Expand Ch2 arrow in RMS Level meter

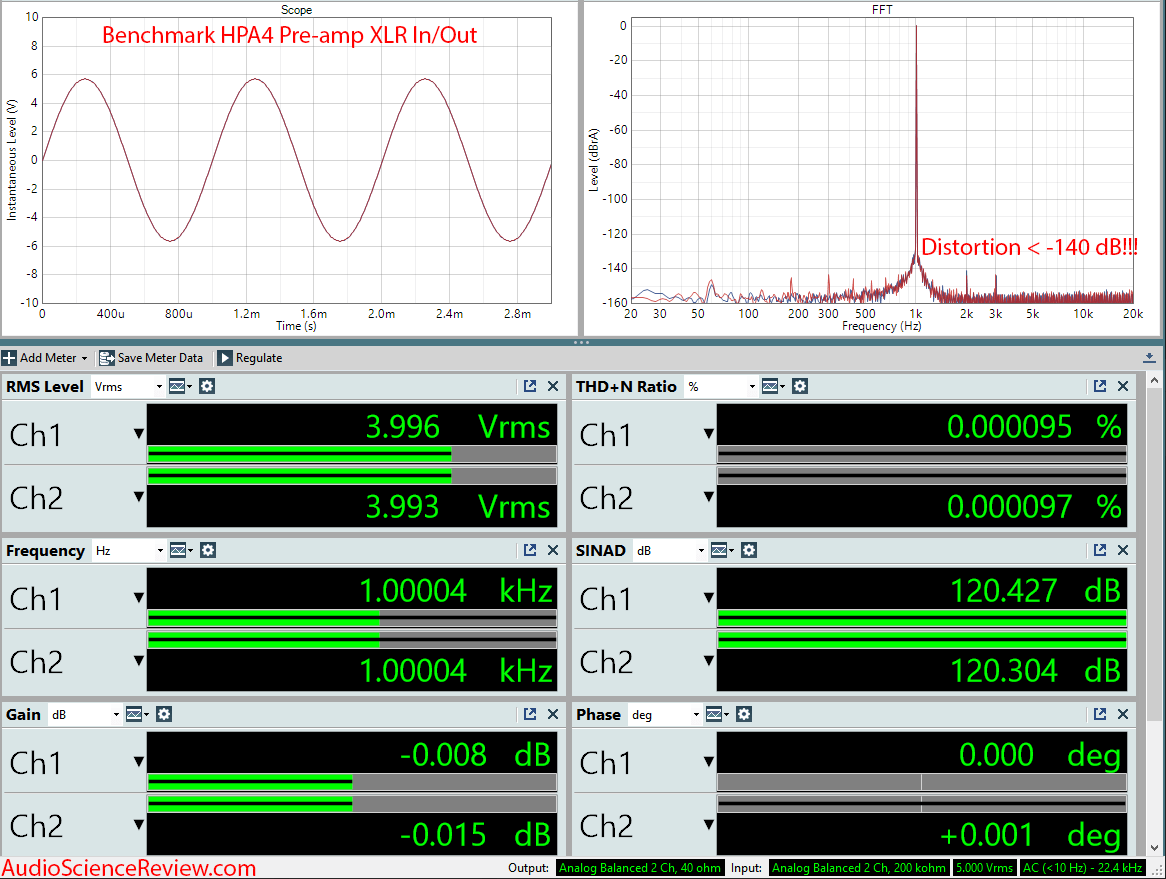point(138,497)
